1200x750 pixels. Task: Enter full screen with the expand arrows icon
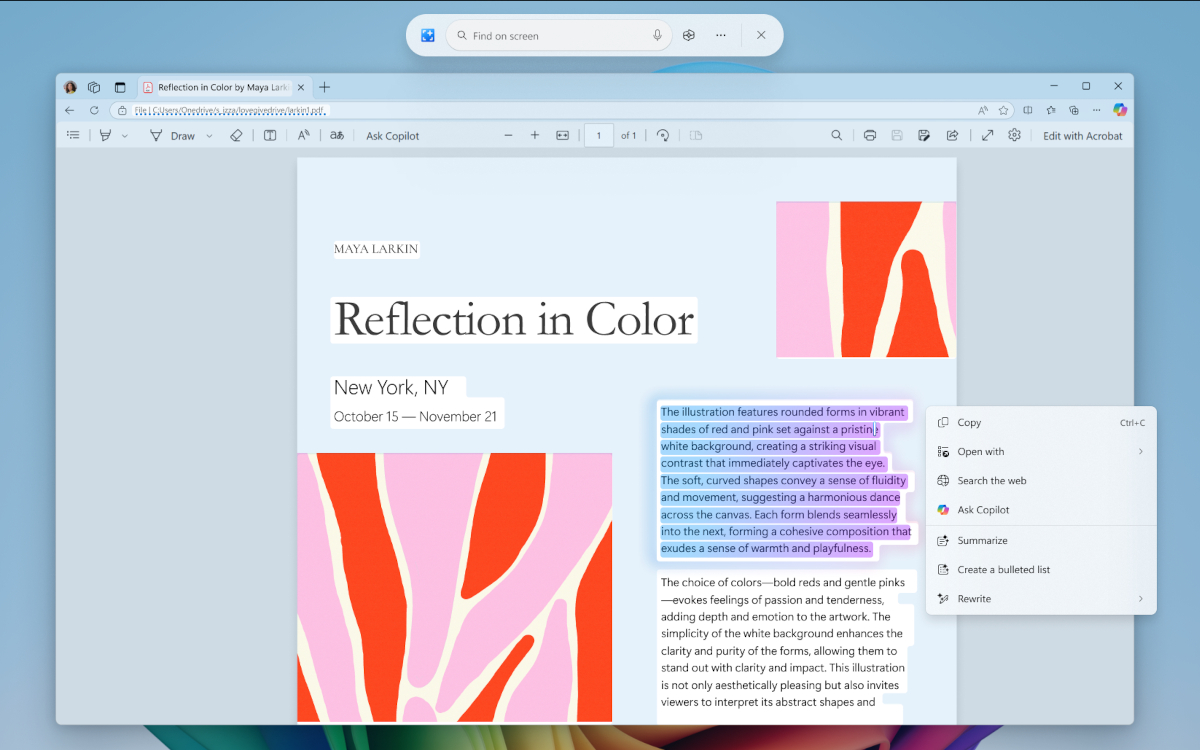pos(987,136)
